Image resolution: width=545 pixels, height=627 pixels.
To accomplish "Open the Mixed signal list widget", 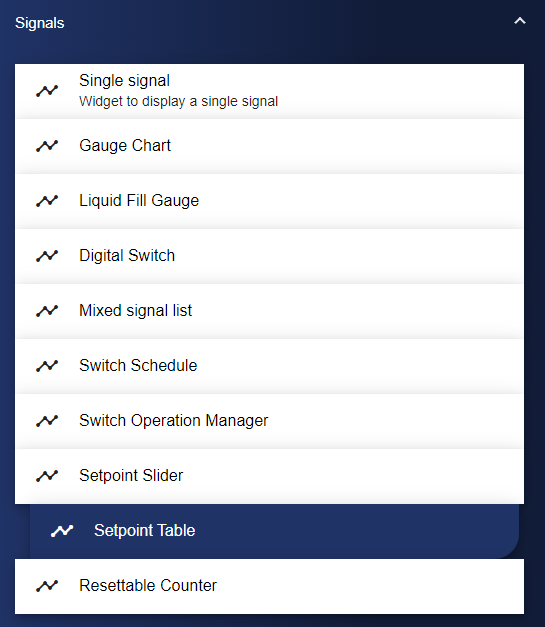I will point(269,311).
